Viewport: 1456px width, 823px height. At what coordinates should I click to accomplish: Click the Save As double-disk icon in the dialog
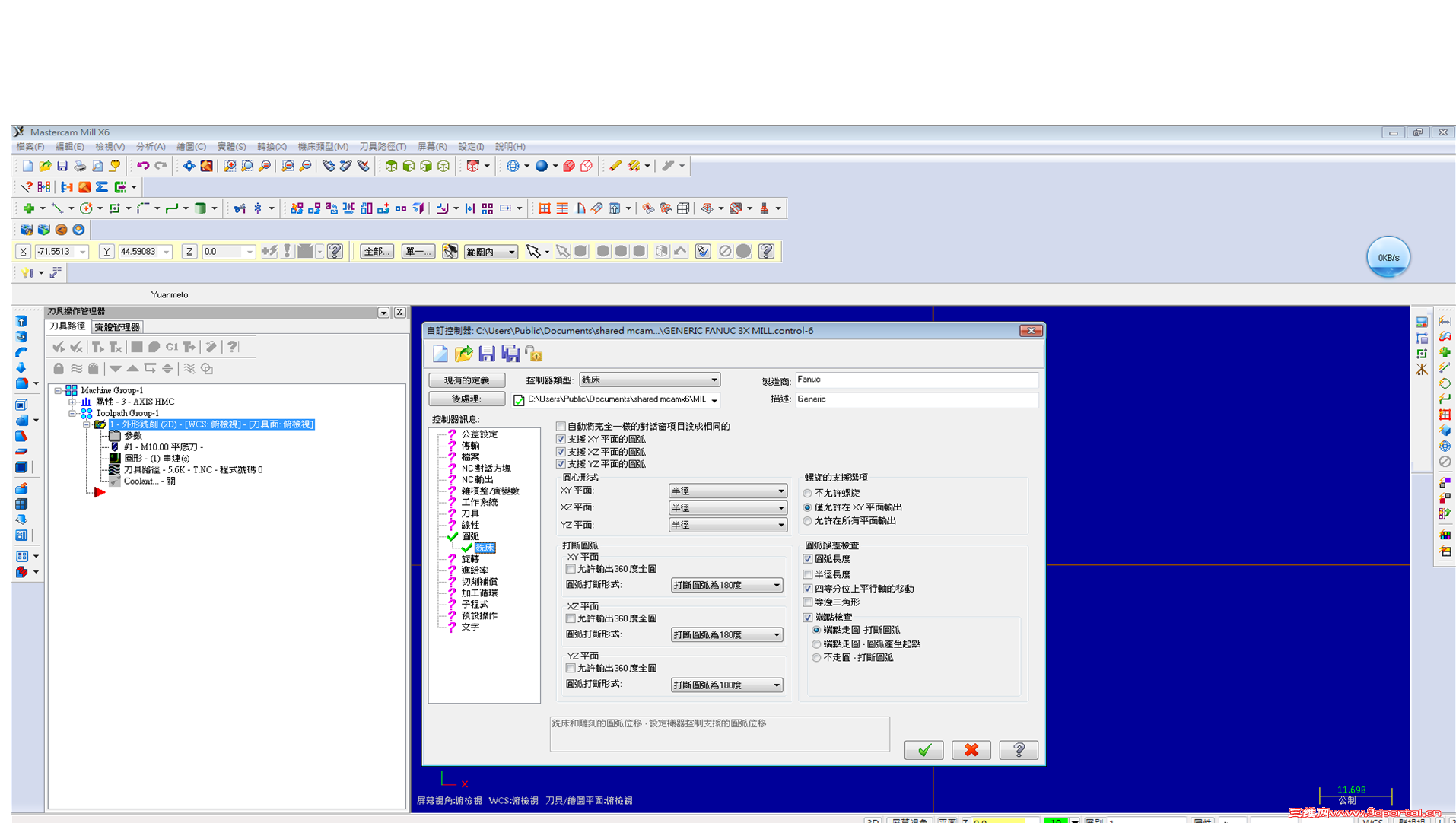[x=510, y=354]
